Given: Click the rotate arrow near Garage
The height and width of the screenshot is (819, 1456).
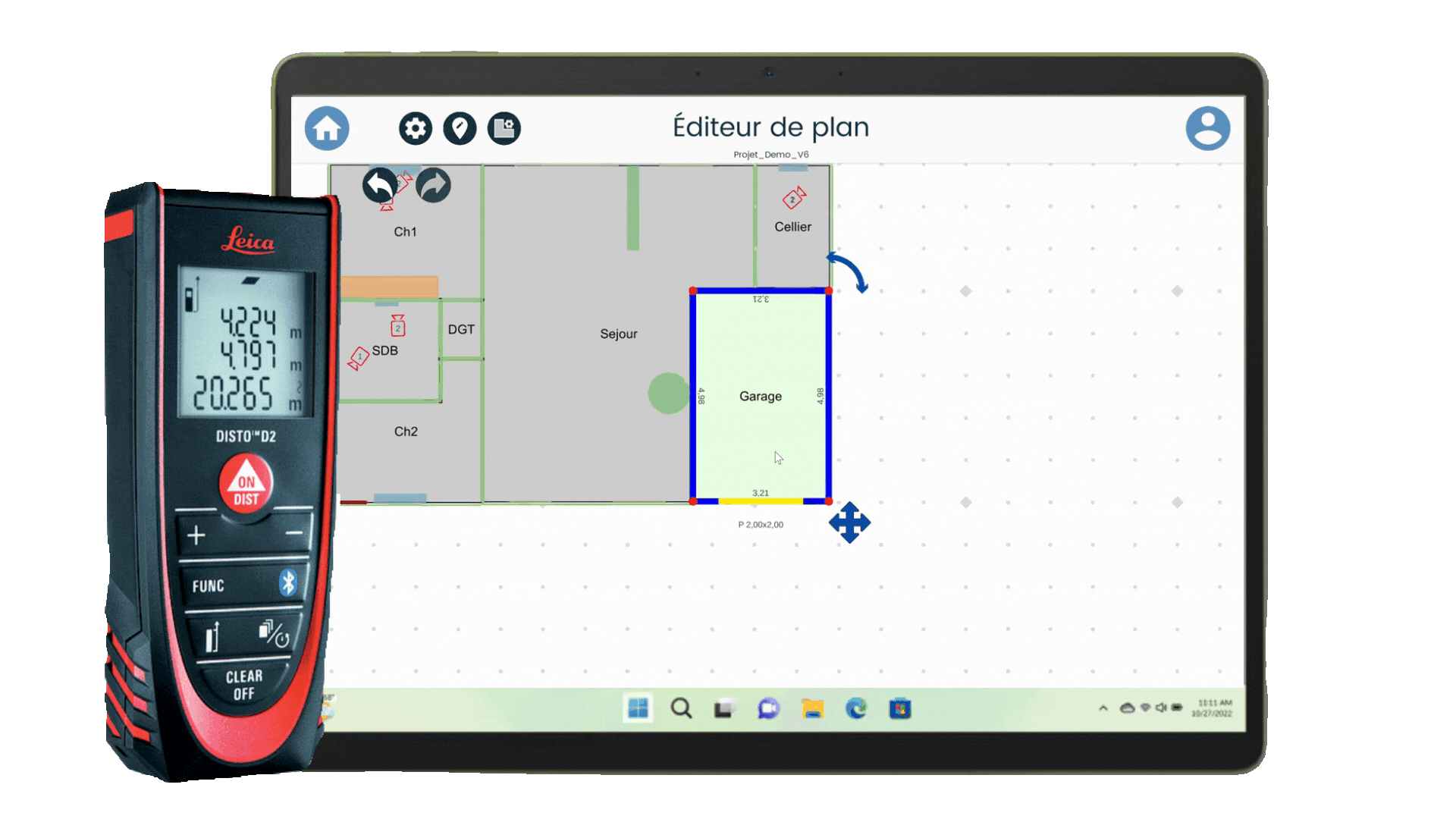Looking at the screenshot, I should pyautogui.click(x=848, y=272).
